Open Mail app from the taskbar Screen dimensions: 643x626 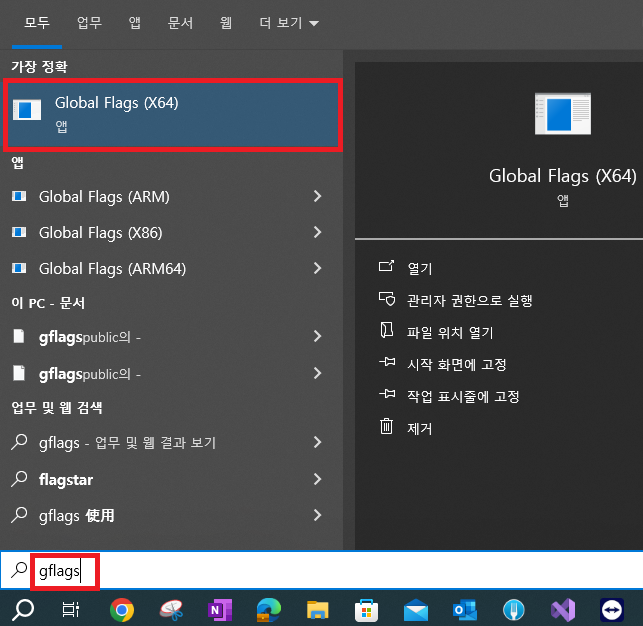click(x=416, y=610)
